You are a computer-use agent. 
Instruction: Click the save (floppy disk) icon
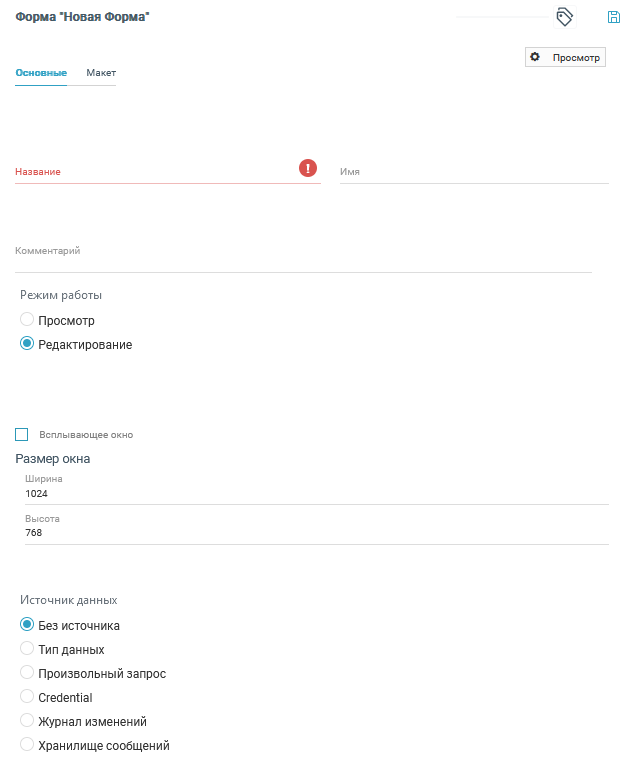coord(614,17)
